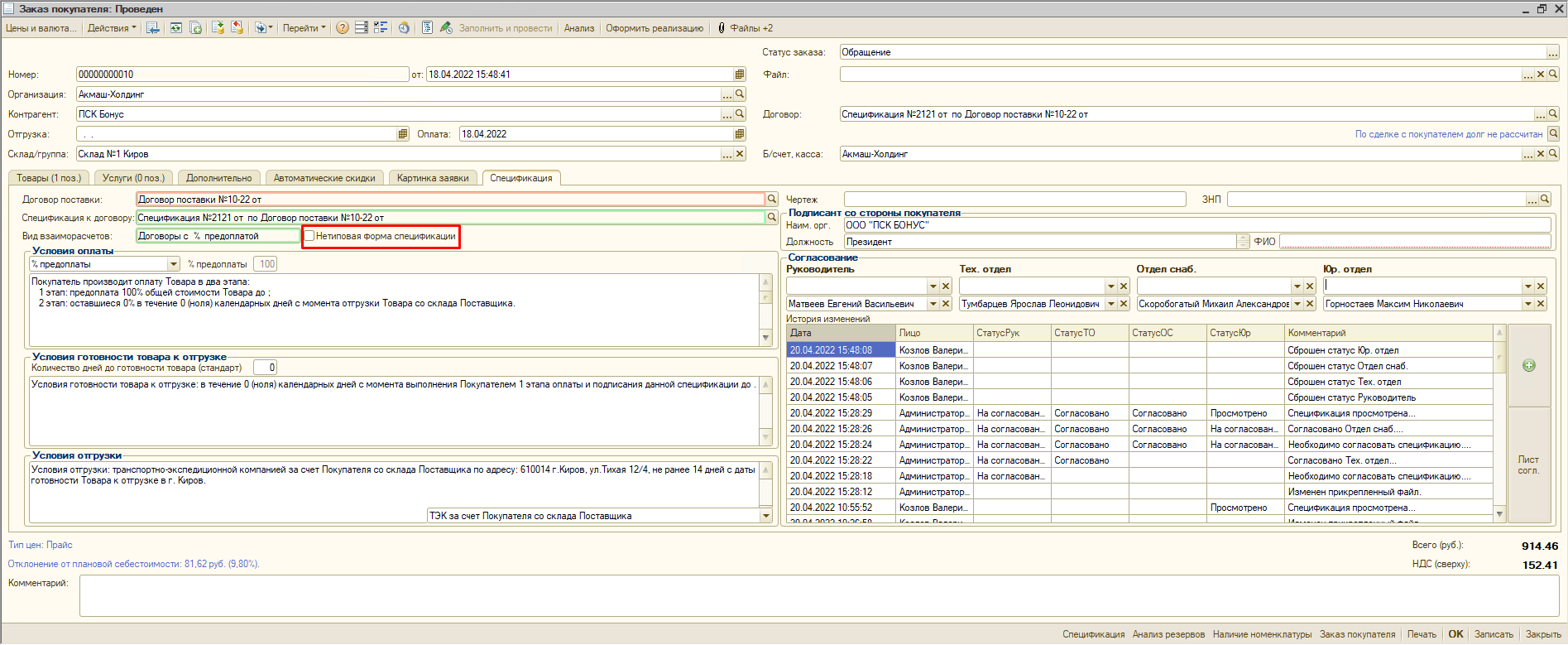Expand dropdown of Скоробогатый Михаил Александрович field

tap(1297, 304)
